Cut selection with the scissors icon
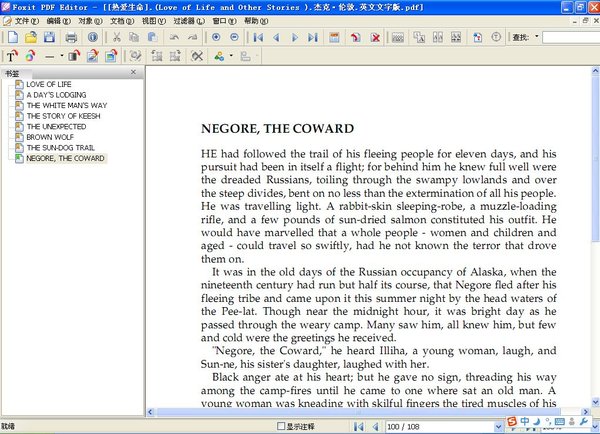The width and height of the screenshot is (600, 434). tap(117, 37)
